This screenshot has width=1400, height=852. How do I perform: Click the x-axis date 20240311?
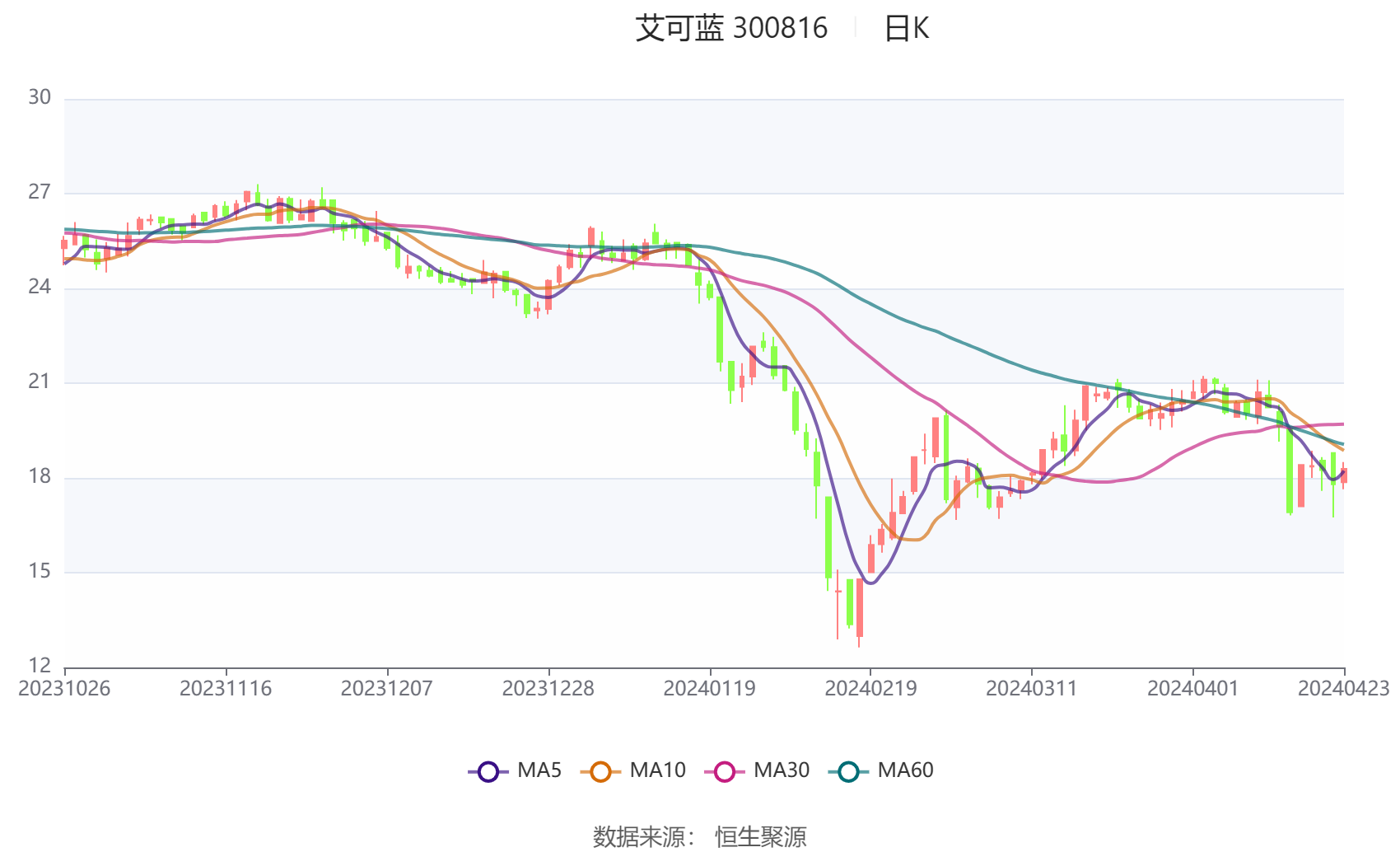tap(1032, 689)
